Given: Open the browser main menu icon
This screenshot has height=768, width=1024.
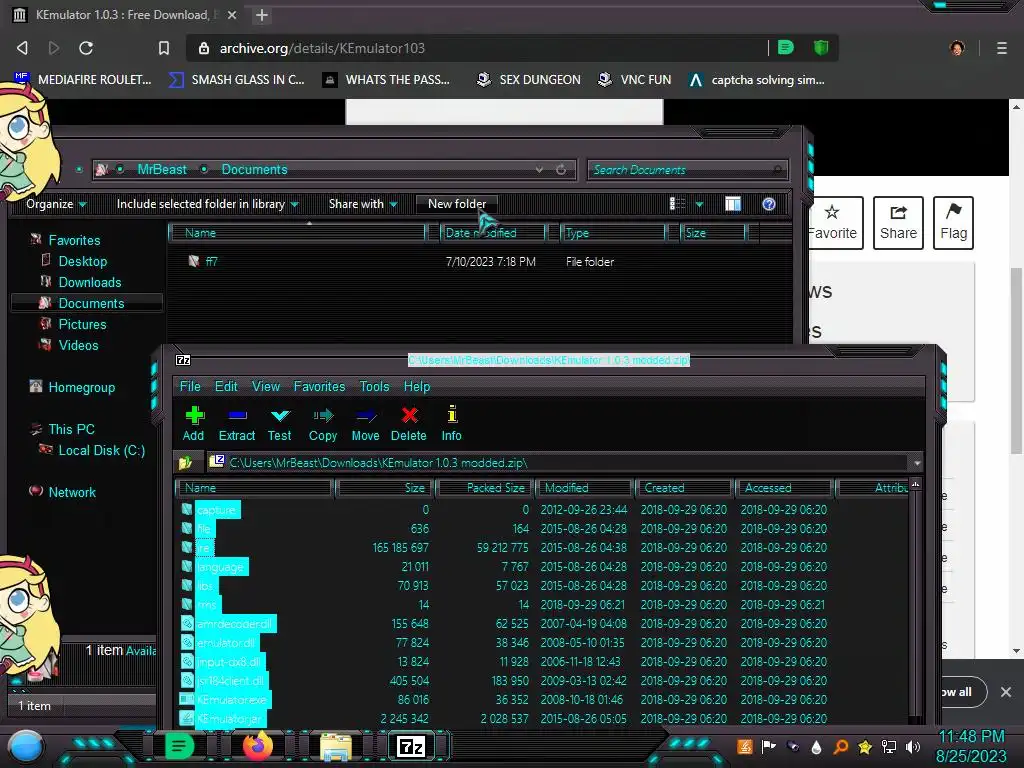Looking at the screenshot, I should (x=1001, y=48).
